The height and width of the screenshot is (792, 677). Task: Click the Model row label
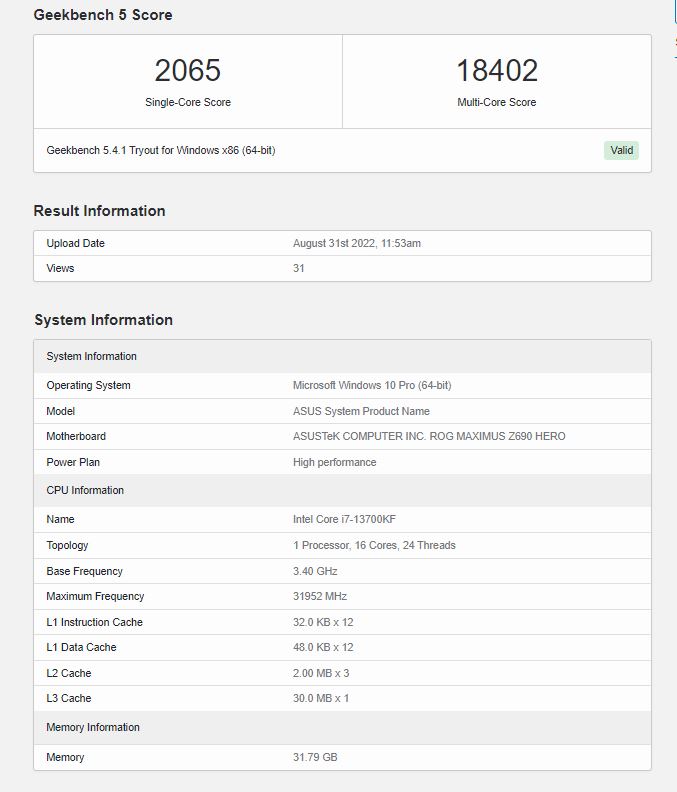pos(61,411)
